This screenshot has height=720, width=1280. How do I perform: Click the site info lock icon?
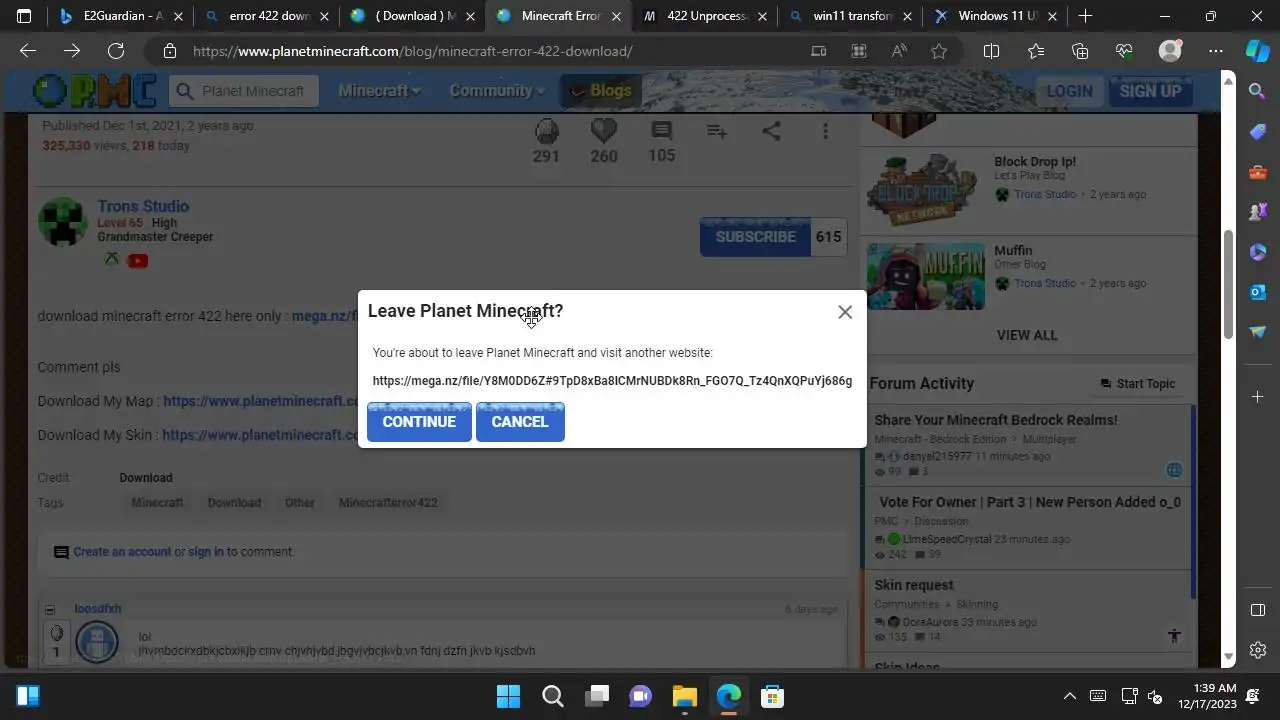(x=170, y=51)
